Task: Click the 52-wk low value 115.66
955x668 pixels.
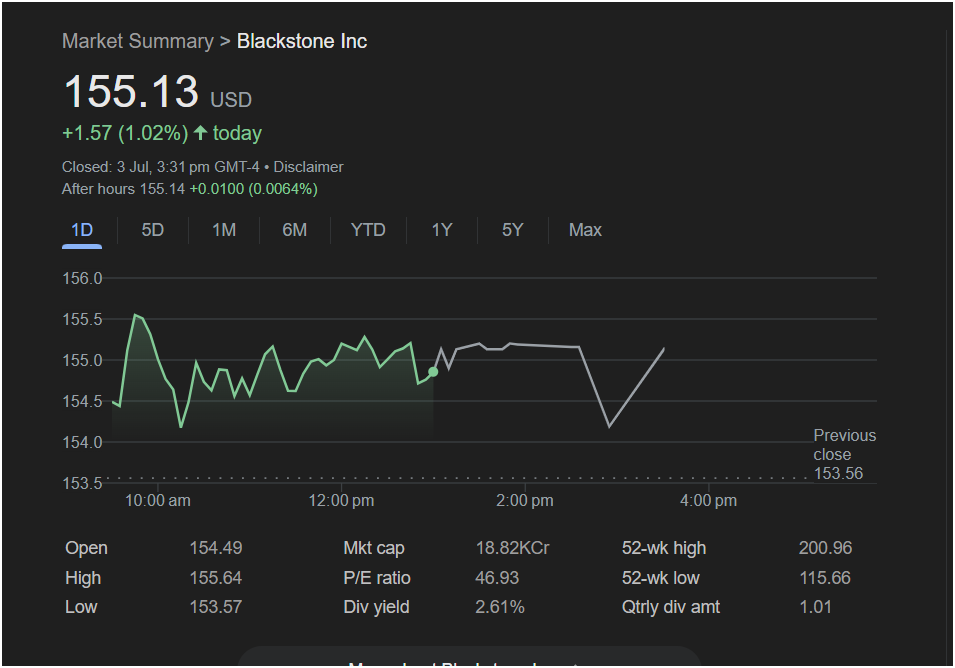Action: (x=825, y=578)
